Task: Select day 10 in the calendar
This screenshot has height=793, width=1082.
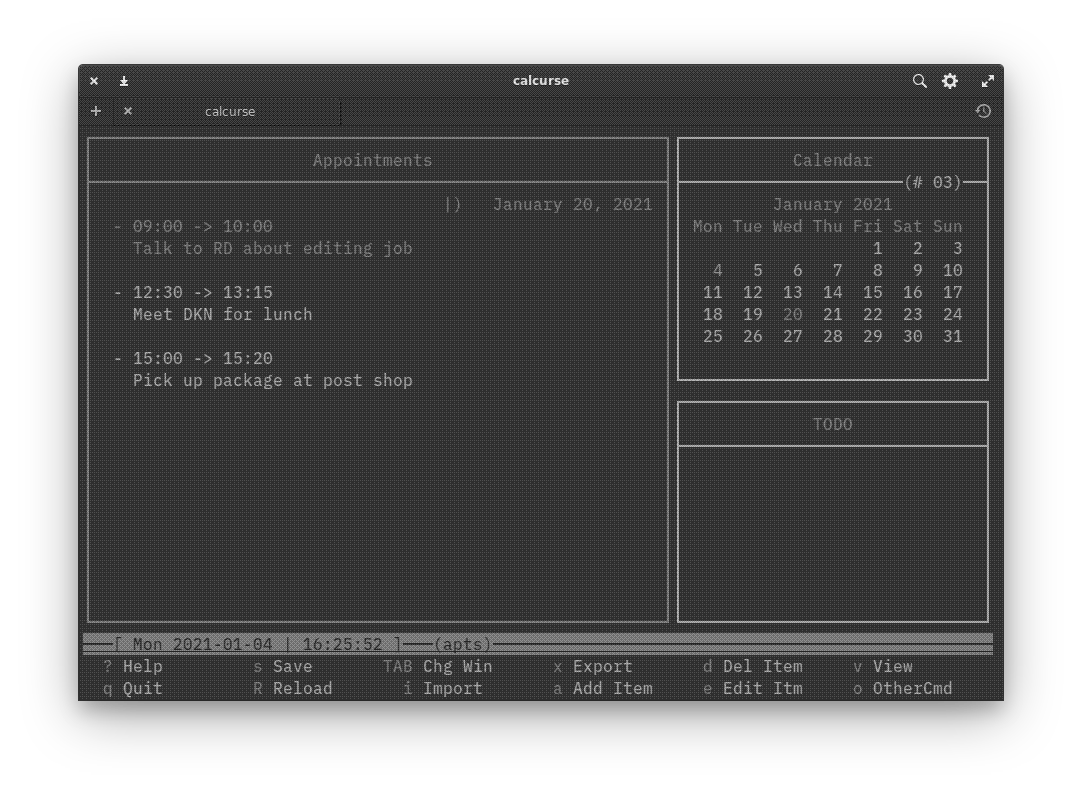Action: click(952, 271)
